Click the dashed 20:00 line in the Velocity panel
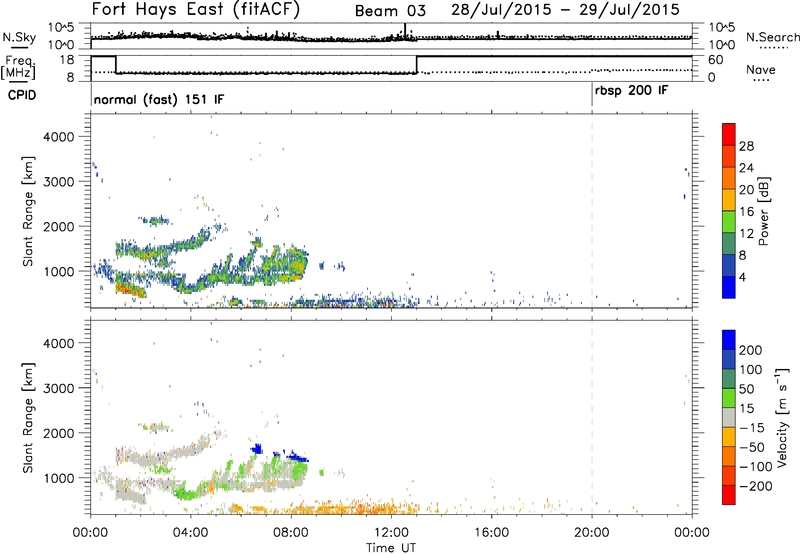Viewport: 800px width, 554px height. pyautogui.click(x=592, y=416)
